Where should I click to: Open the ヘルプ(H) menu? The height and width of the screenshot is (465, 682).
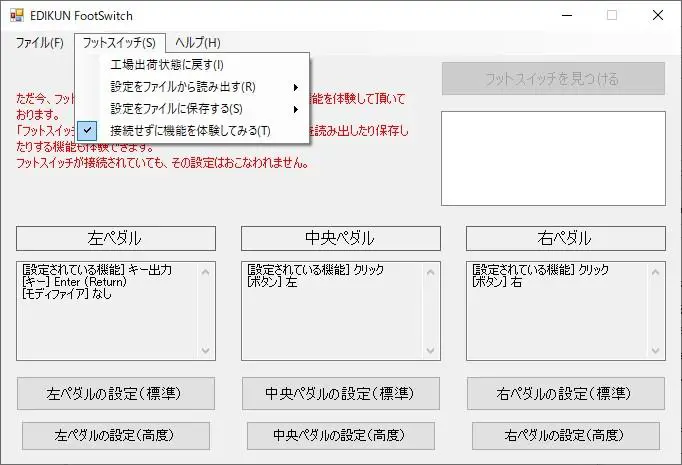click(x=198, y=43)
